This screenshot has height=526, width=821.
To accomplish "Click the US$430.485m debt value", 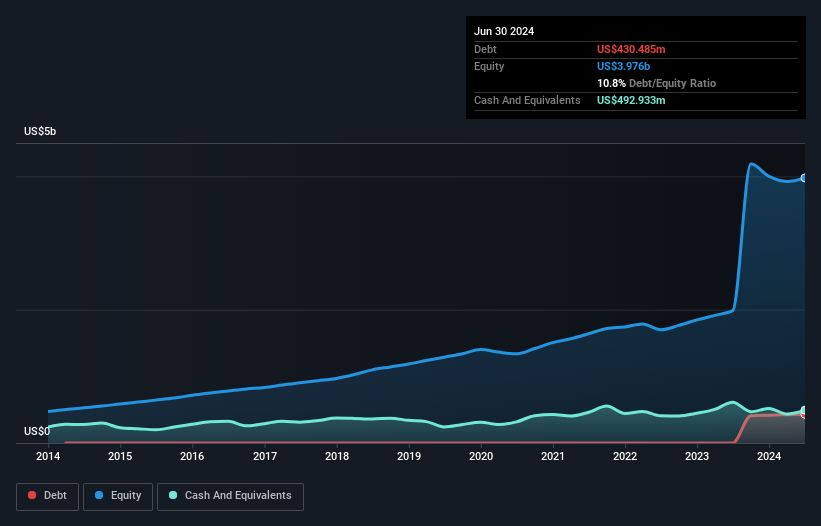I will [x=631, y=49].
